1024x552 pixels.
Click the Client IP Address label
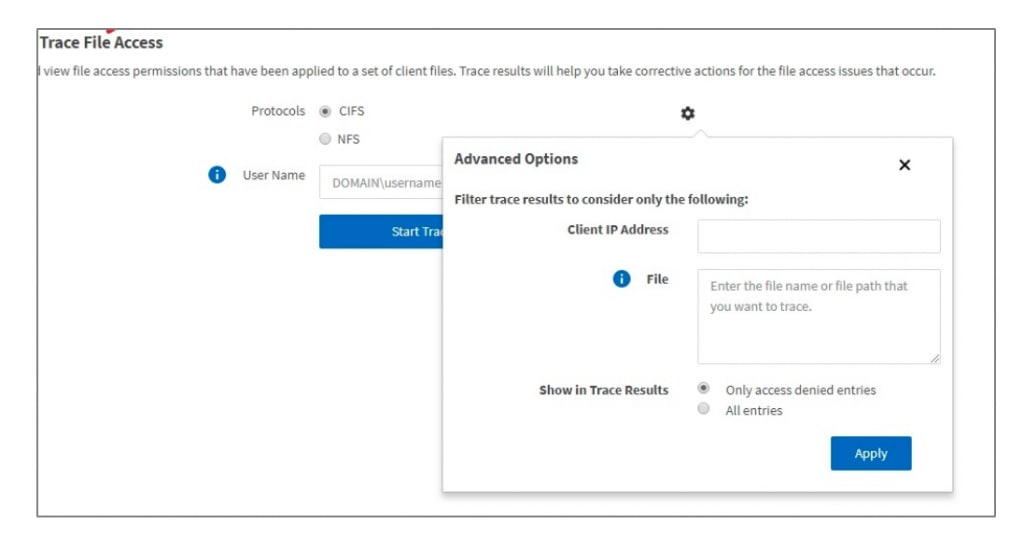pyautogui.click(x=617, y=230)
